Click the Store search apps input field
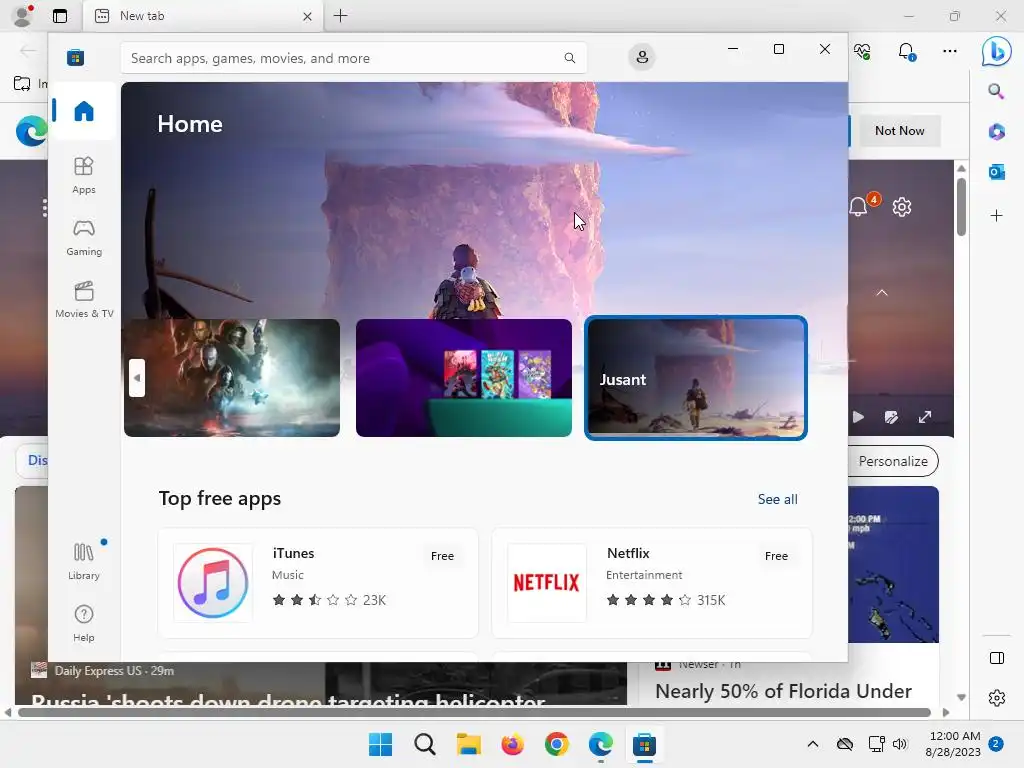This screenshot has height=768, width=1024. (x=353, y=58)
